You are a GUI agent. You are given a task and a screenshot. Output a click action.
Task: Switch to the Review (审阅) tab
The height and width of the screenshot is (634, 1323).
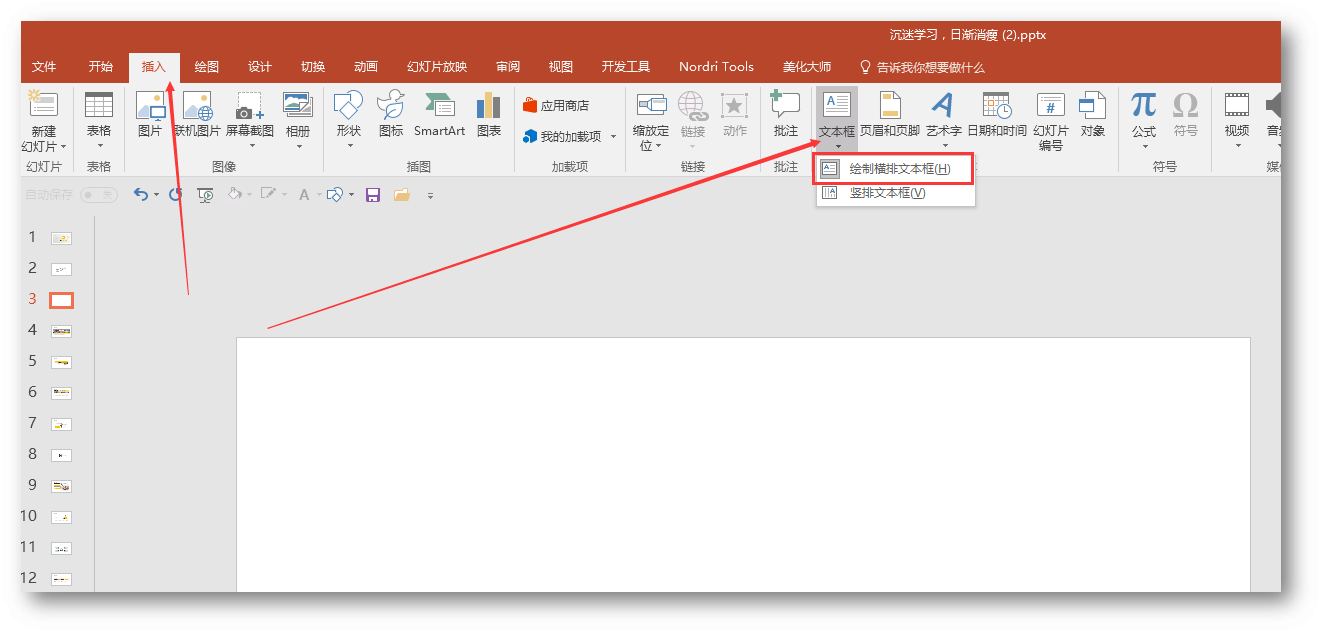[508, 67]
